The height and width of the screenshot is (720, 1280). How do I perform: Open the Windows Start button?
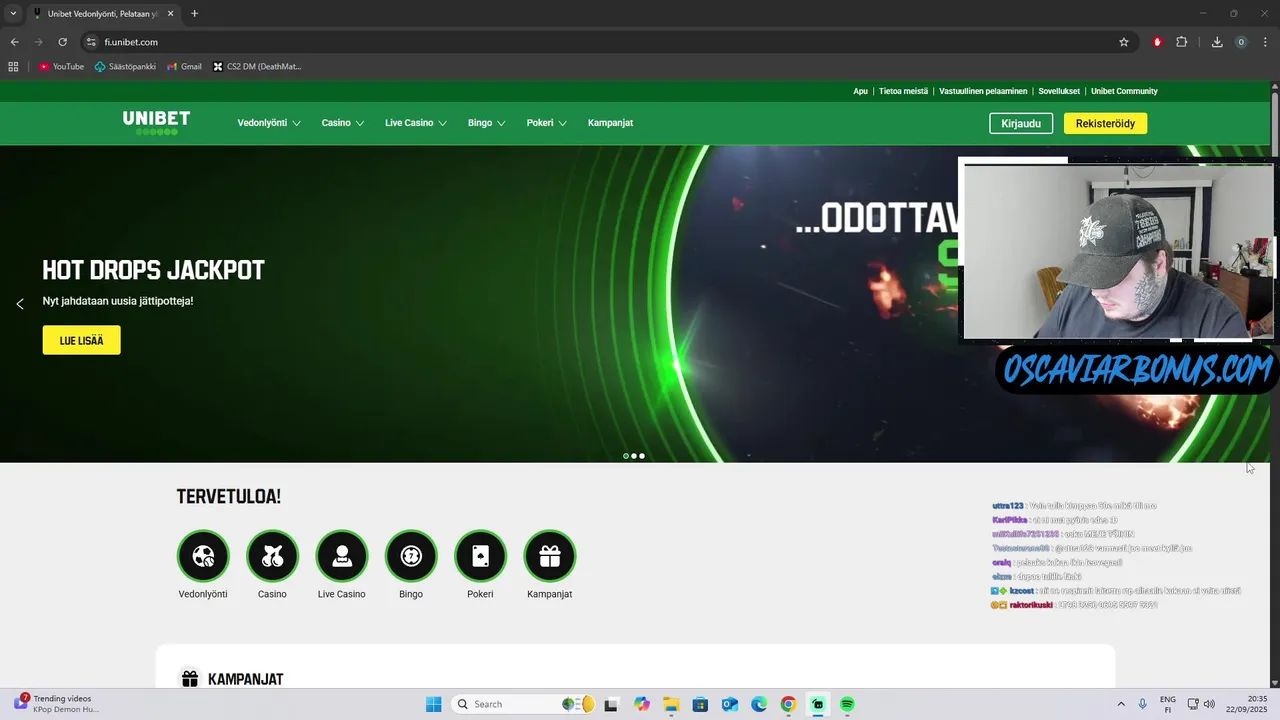(433, 704)
